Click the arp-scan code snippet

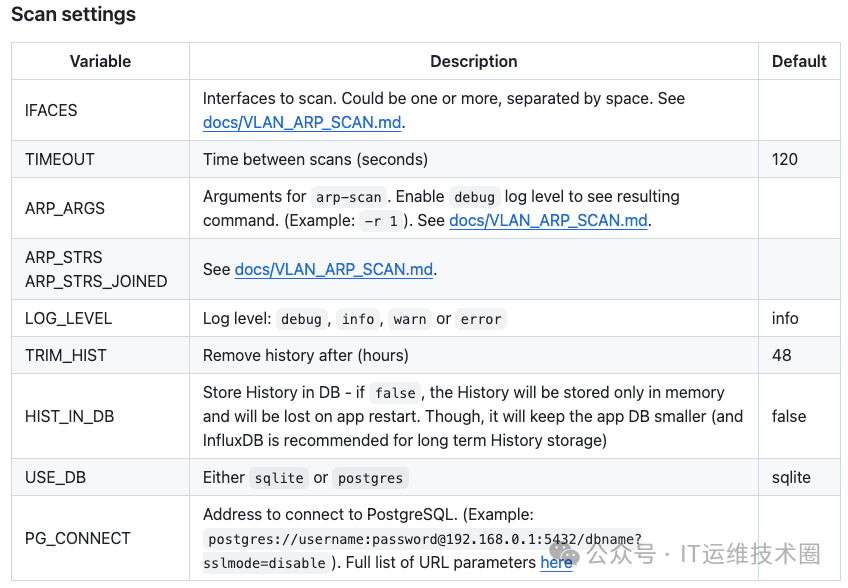point(349,197)
